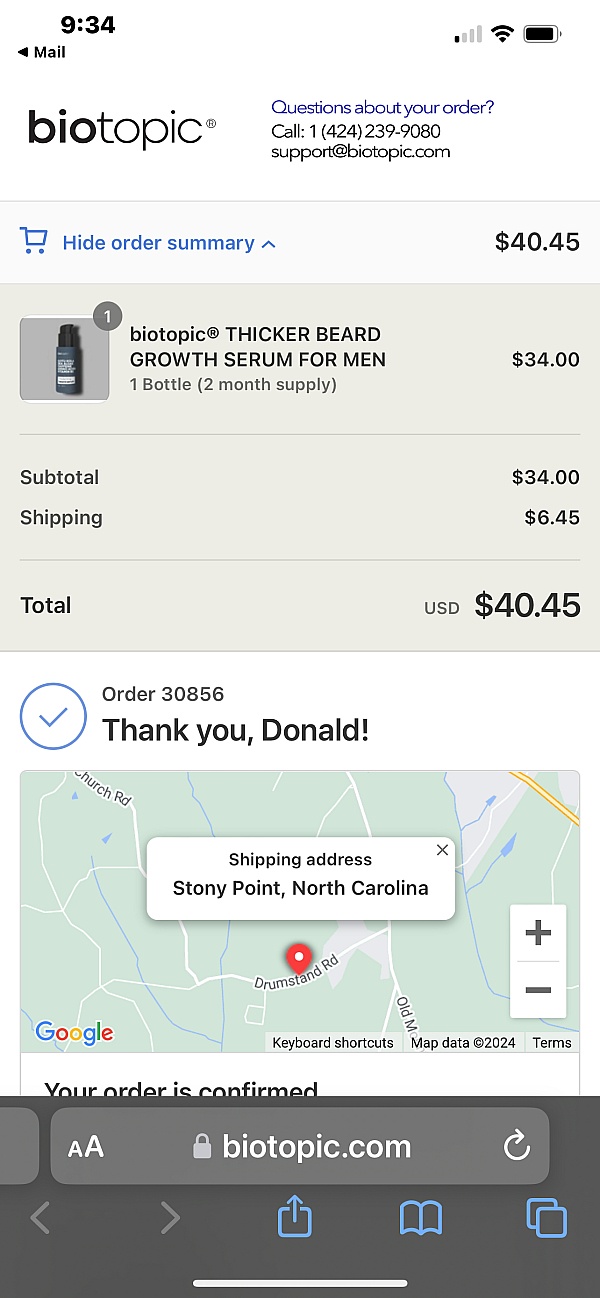
Task: Open the Google logo link on map
Action: (74, 1032)
